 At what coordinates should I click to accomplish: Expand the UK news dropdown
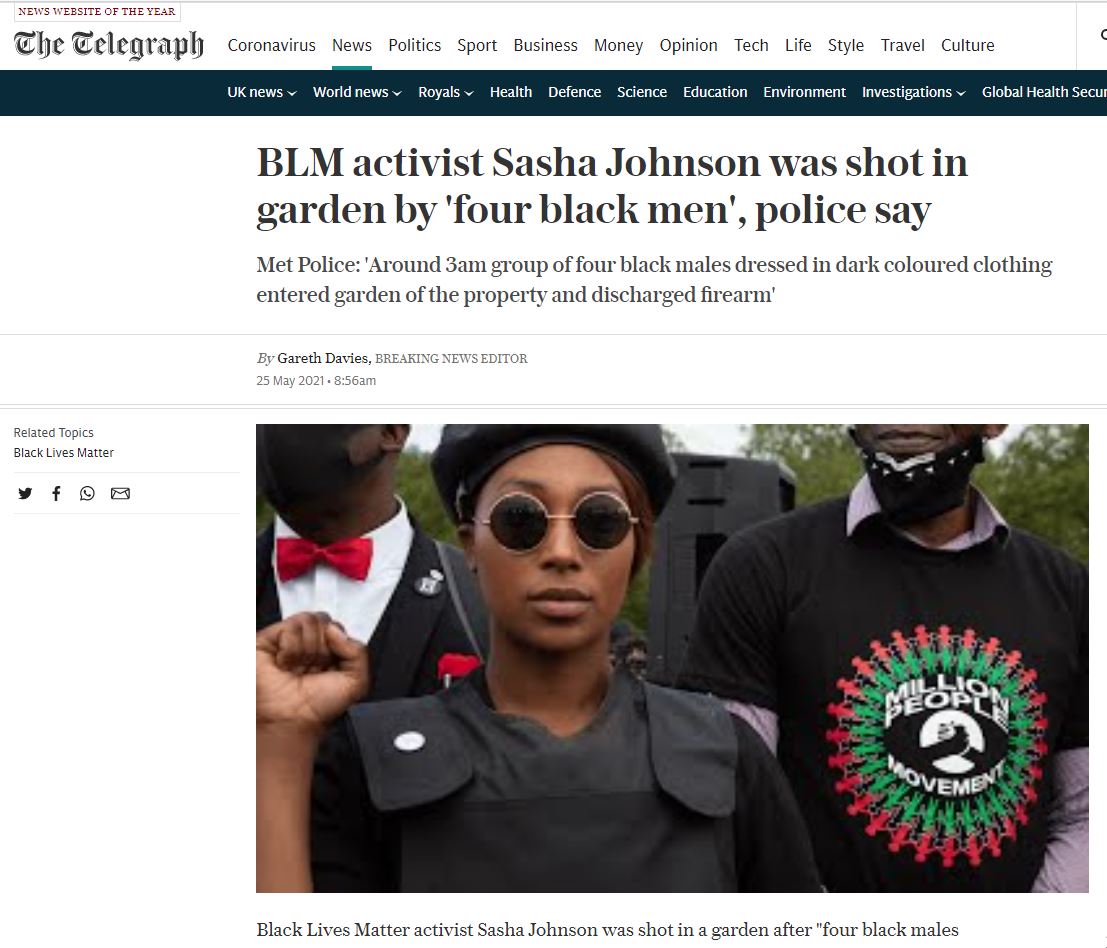261,92
